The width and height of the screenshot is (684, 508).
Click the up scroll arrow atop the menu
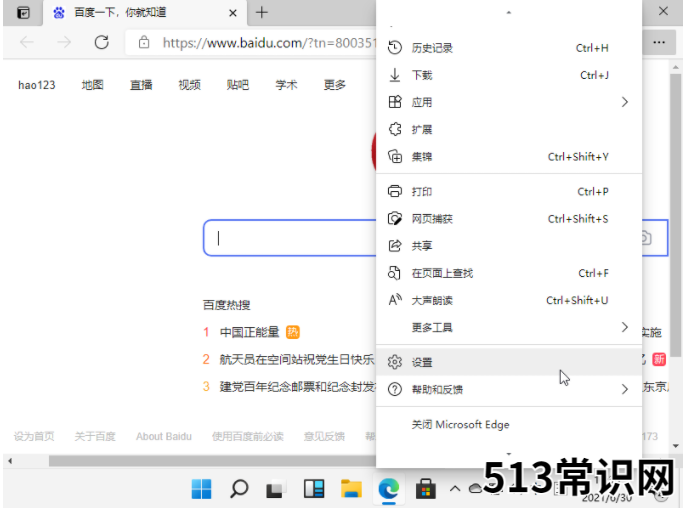coord(509,13)
